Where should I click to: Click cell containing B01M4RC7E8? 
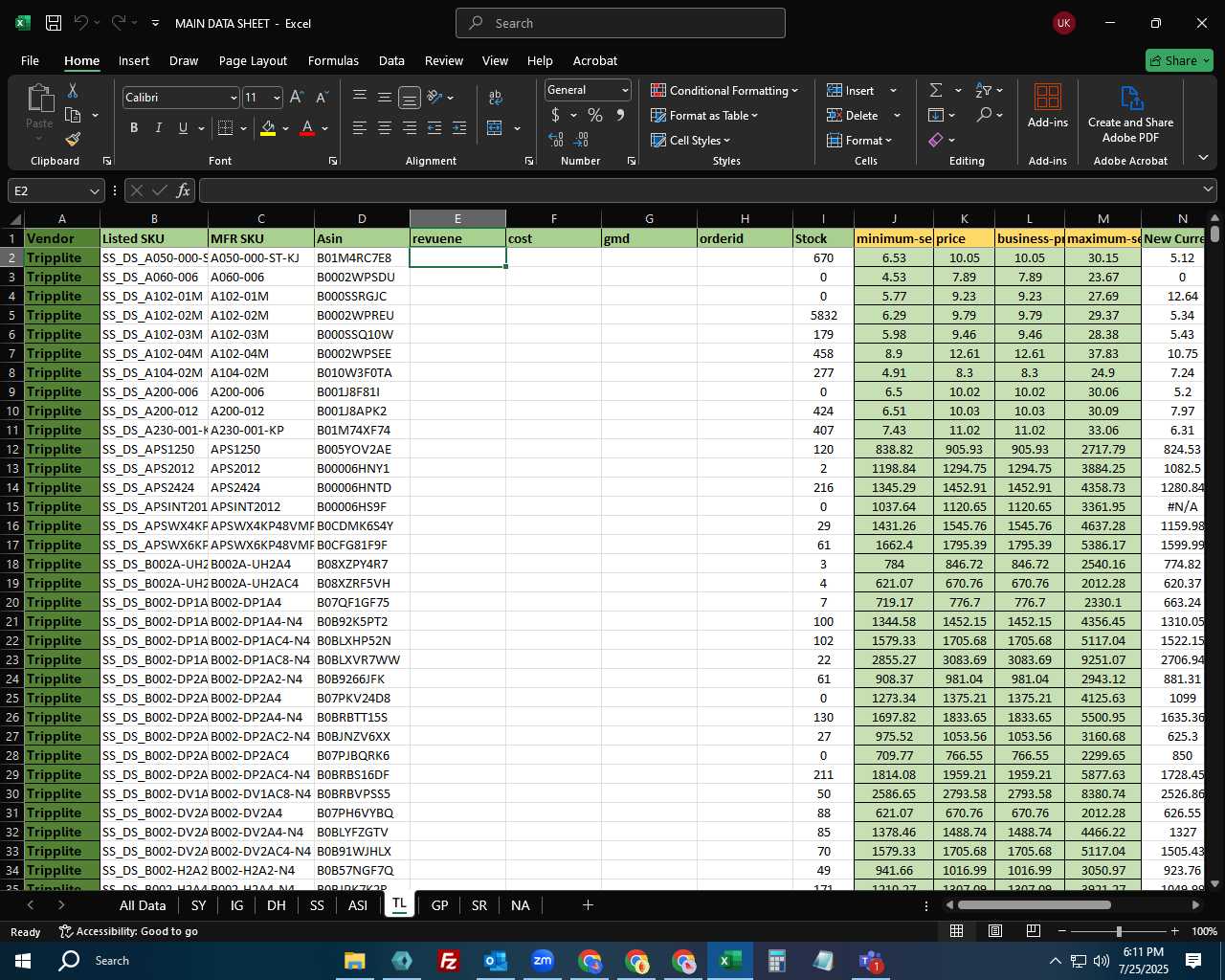point(362,257)
